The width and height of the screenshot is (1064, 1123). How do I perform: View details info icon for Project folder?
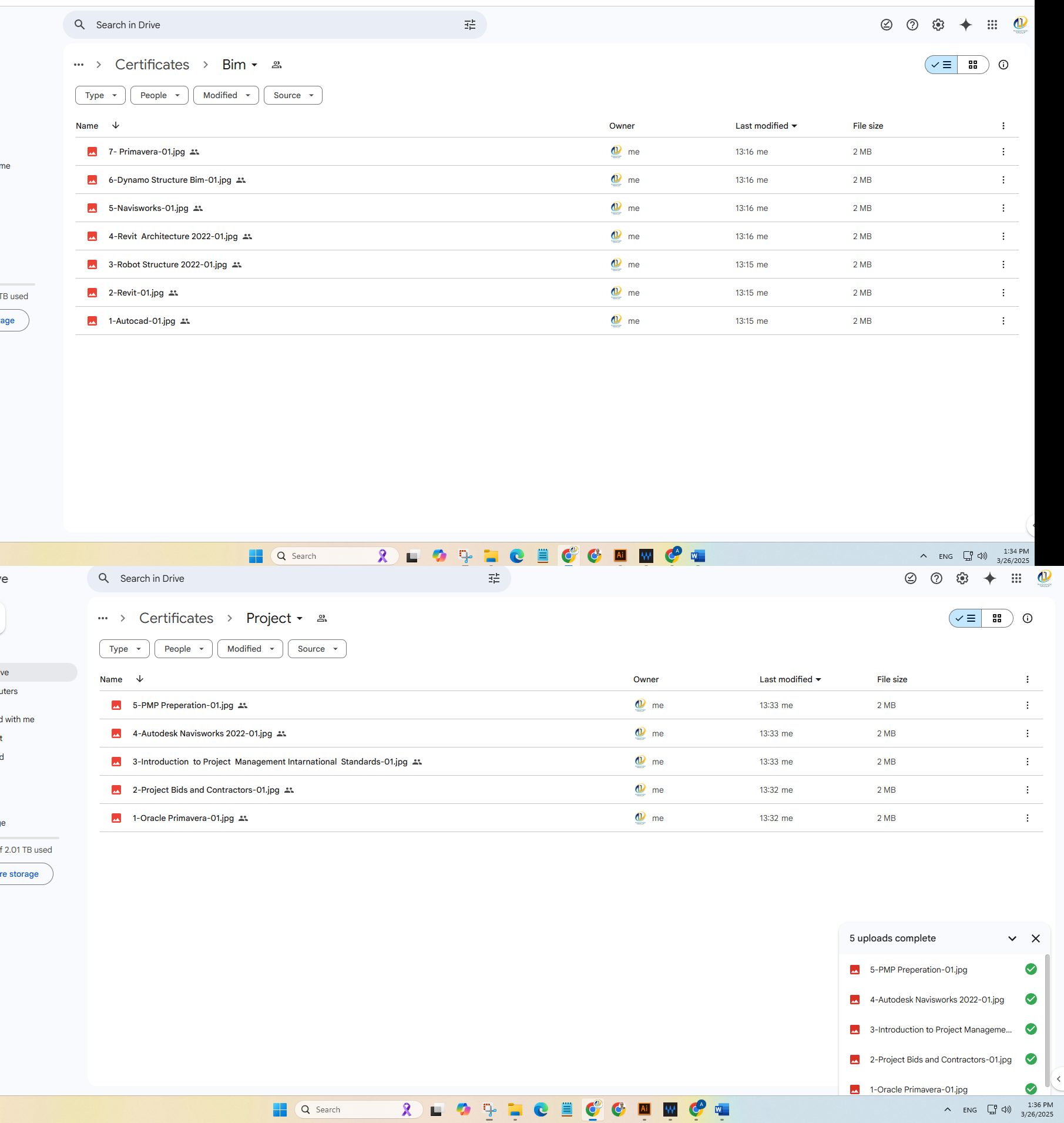1028,618
